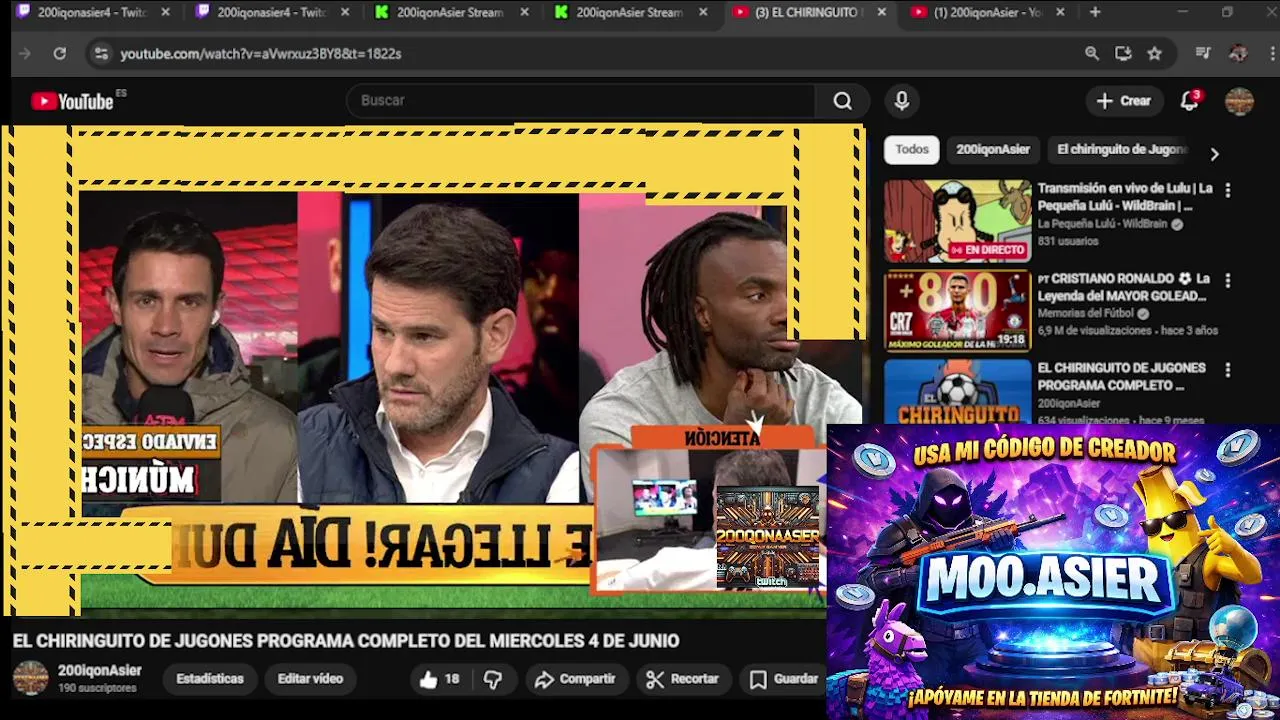Open options for the suggested Chiringuito de Jugones video

1228,370
